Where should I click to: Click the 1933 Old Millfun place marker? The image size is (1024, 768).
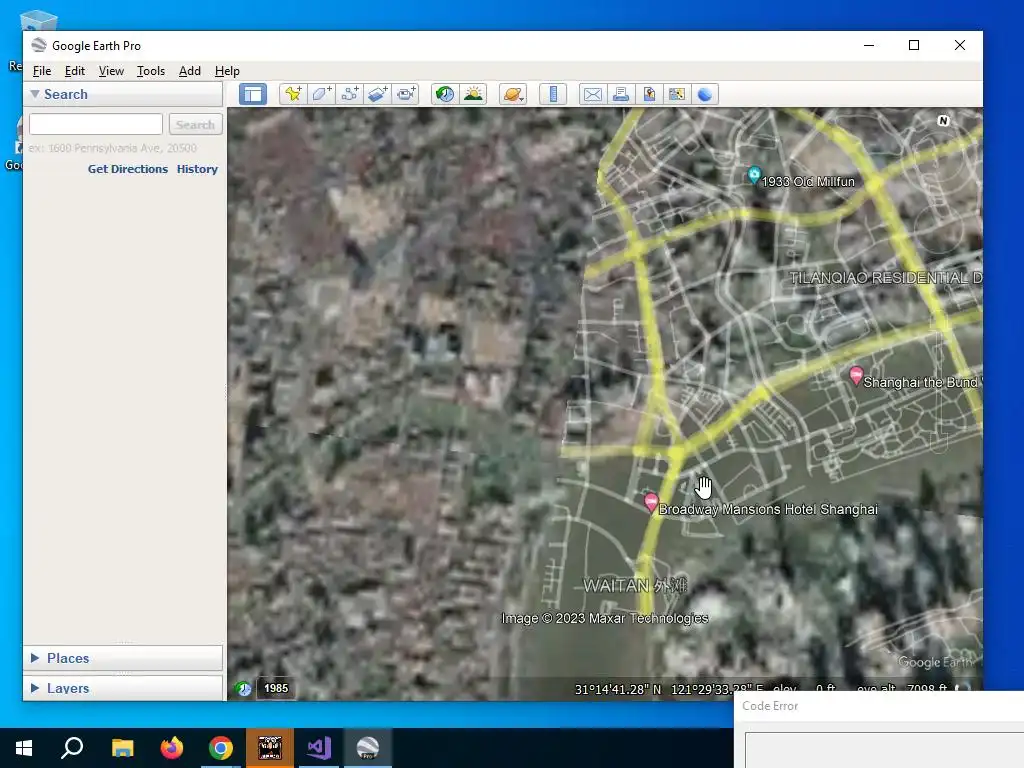(x=754, y=175)
